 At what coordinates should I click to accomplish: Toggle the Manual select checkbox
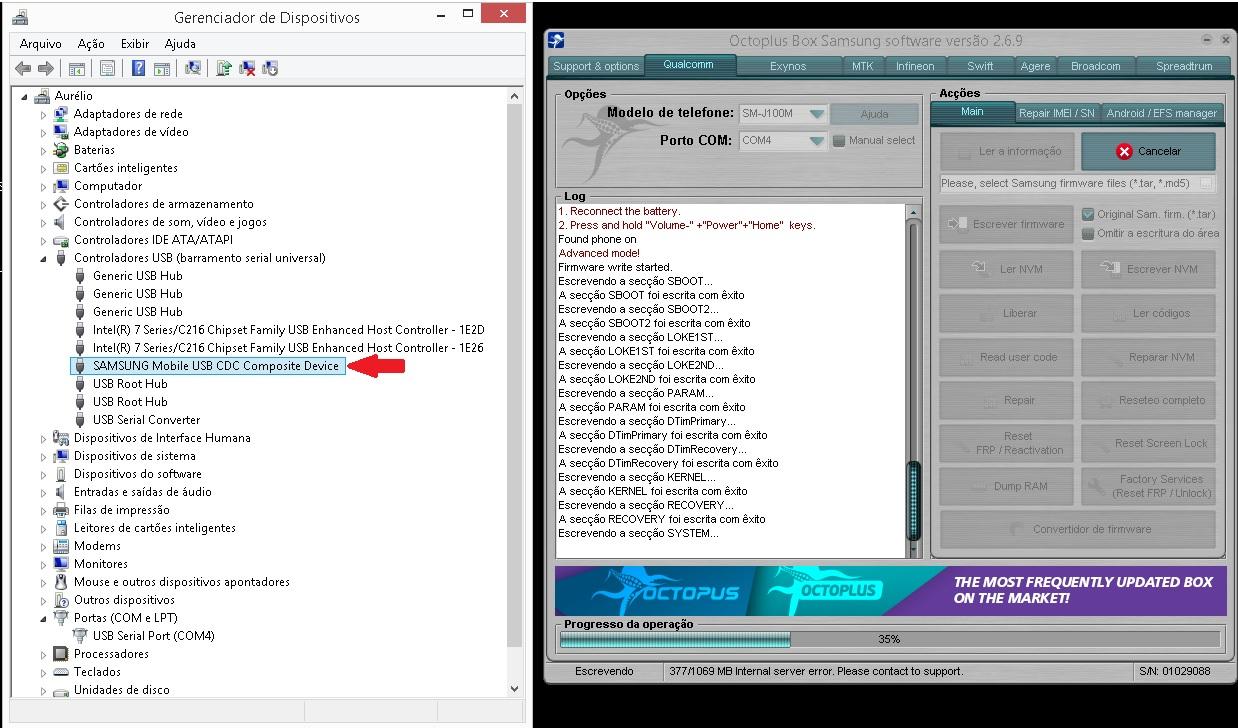coord(839,141)
